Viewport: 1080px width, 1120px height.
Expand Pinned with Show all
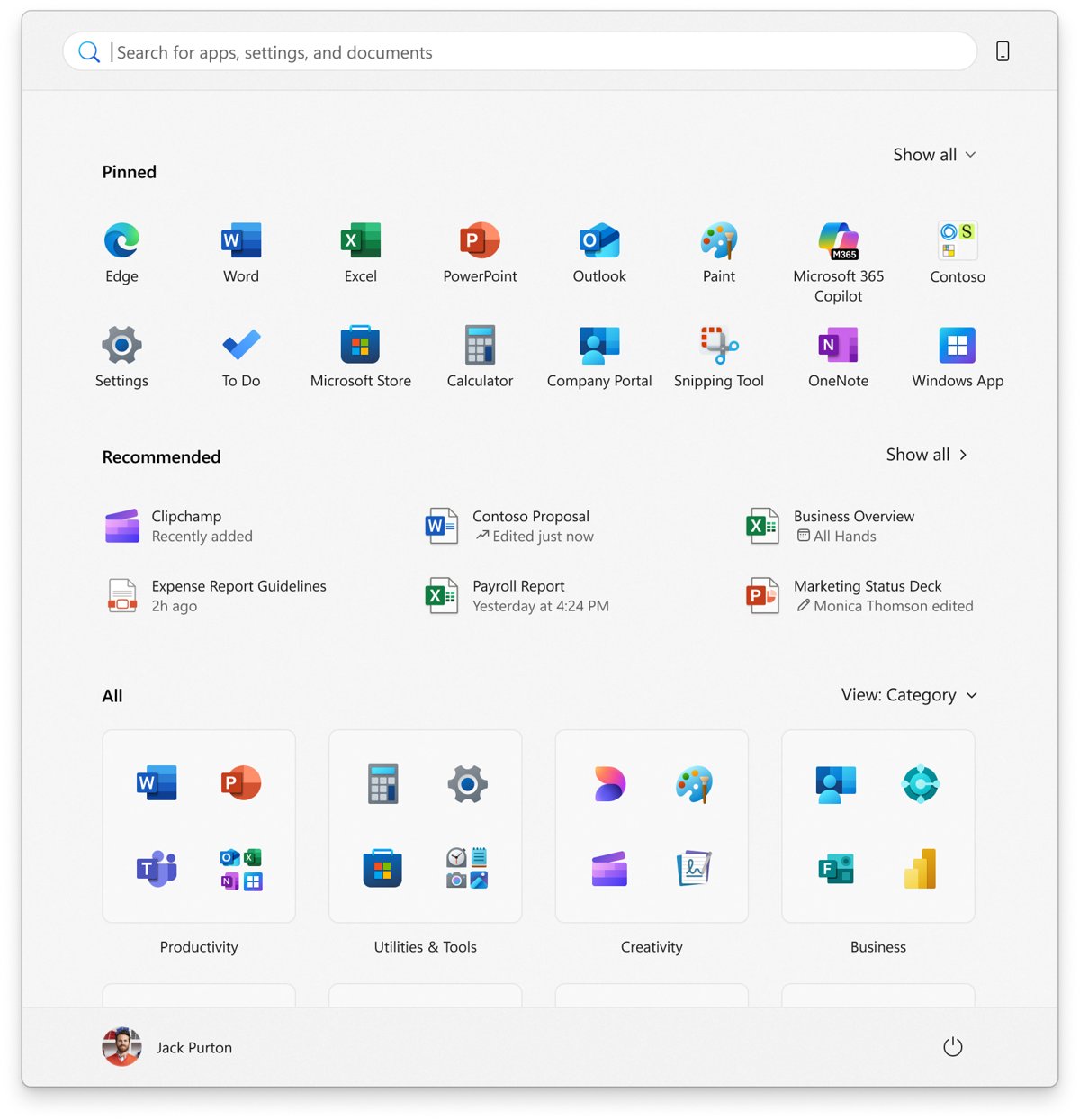tap(934, 155)
